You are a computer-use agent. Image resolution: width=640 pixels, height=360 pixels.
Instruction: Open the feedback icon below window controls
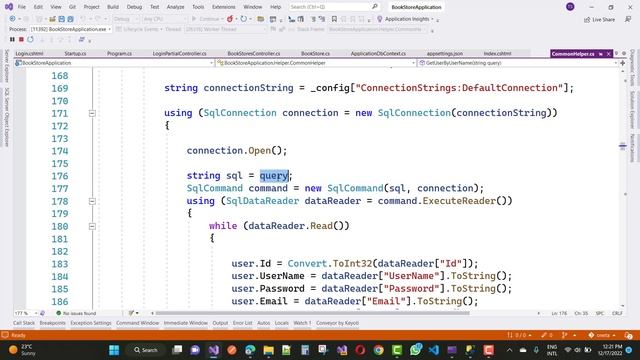point(628,19)
